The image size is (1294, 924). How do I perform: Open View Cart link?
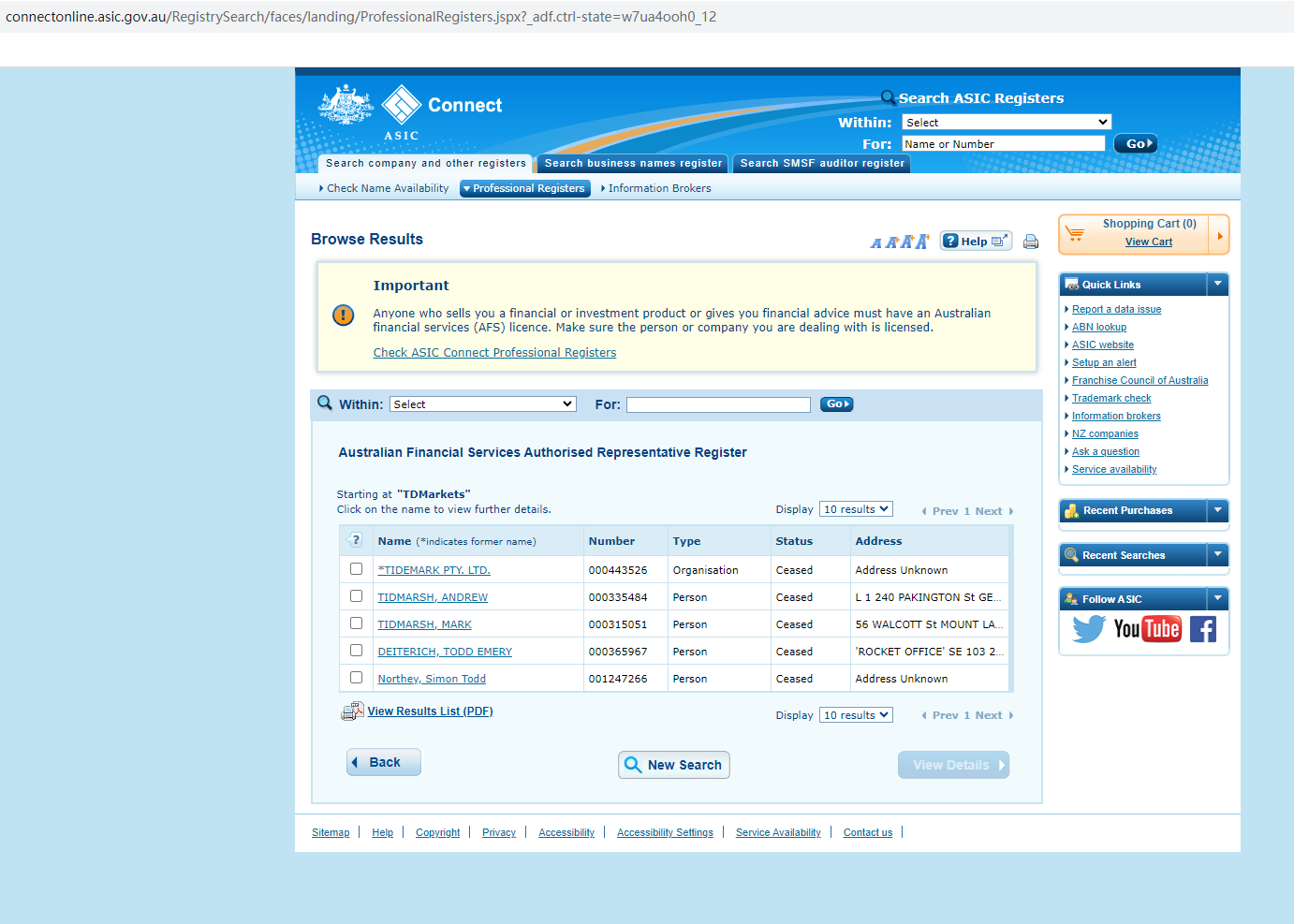1149,242
